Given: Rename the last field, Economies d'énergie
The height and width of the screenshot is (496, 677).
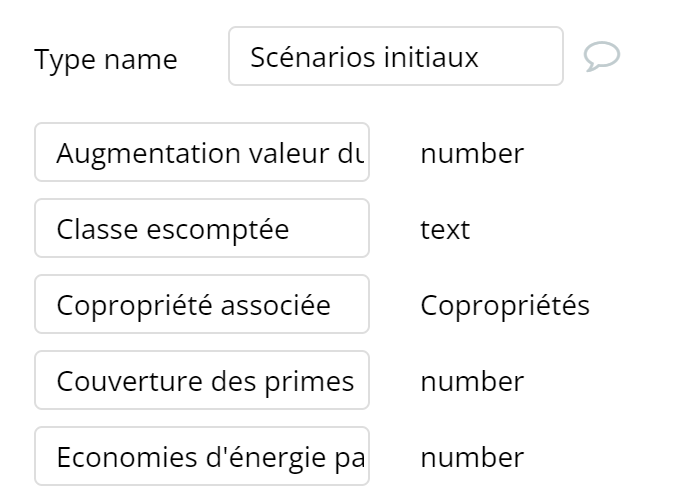Looking at the screenshot, I should pyautogui.click(x=202, y=457).
